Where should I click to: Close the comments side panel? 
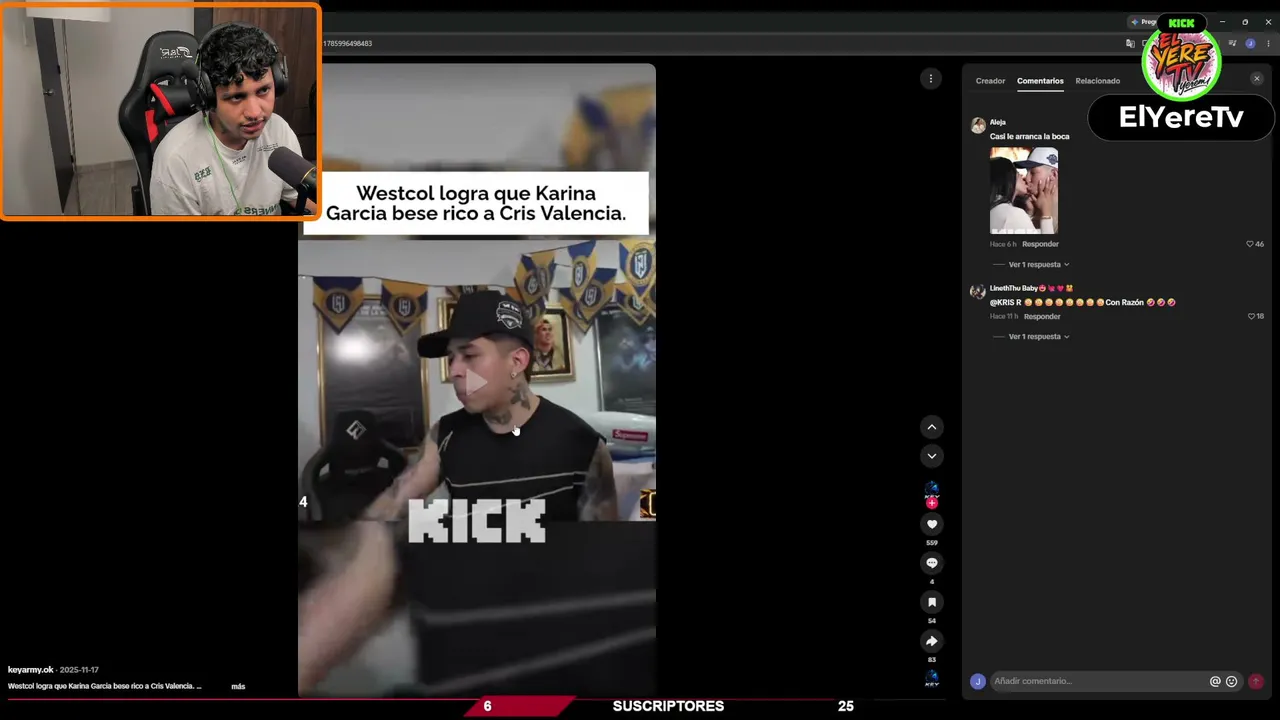[x=1257, y=79]
